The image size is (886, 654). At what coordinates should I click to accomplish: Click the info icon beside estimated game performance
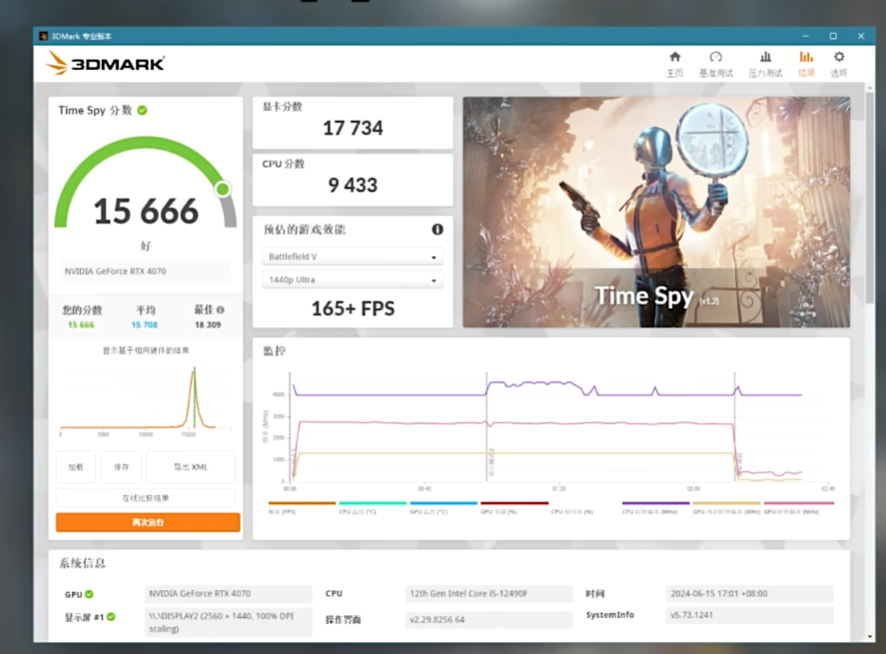pyautogui.click(x=437, y=230)
